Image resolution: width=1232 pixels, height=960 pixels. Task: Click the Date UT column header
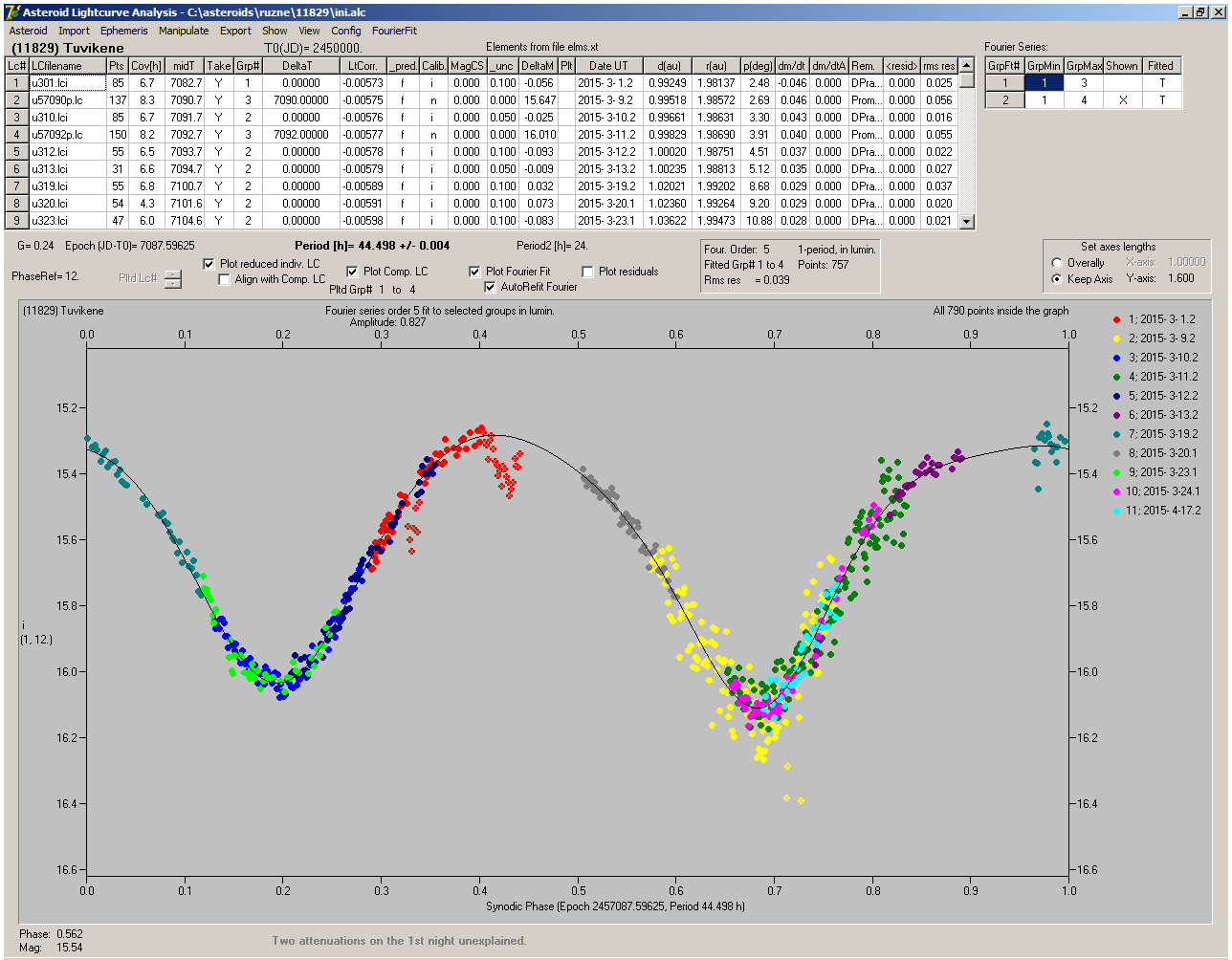coord(608,66)
